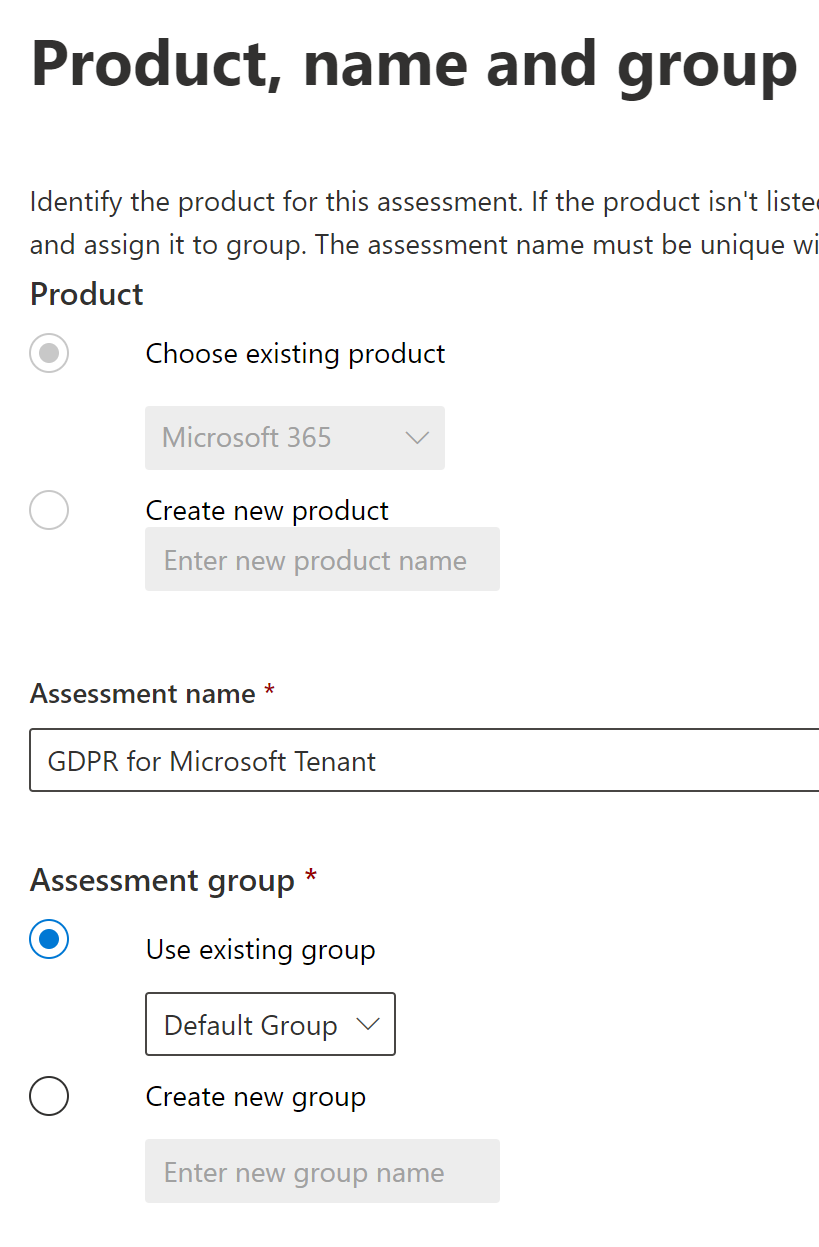The height and width of the screenshot is (1247, 819).
Task: Click the Enter new group name field
Action: pyautogui.click(x=322, y=1172)
